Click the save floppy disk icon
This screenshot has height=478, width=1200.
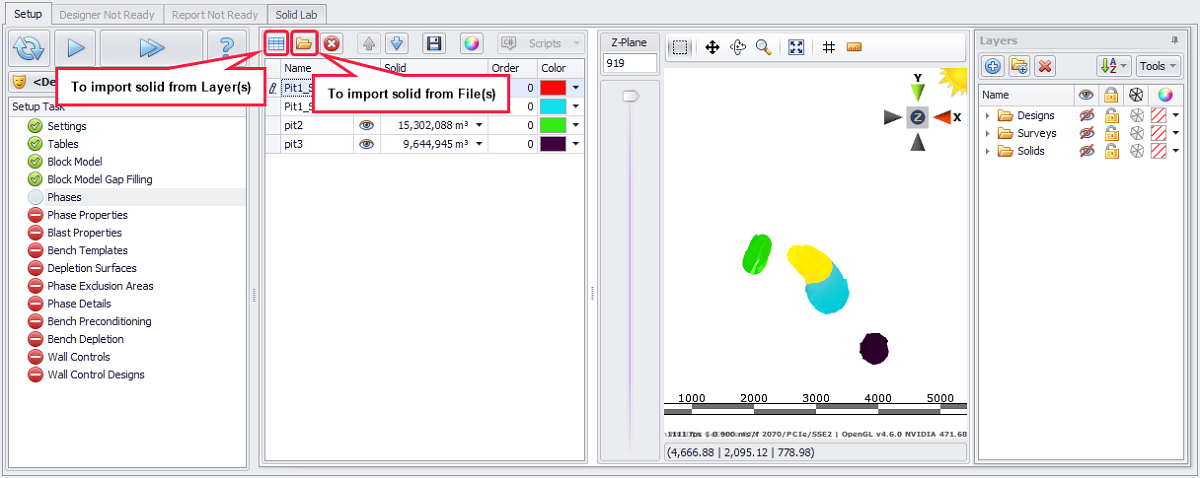pyautogui.click(x=434, y=43)
